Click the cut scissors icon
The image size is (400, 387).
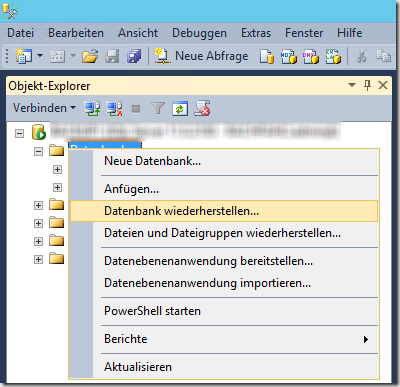point(362,56)
